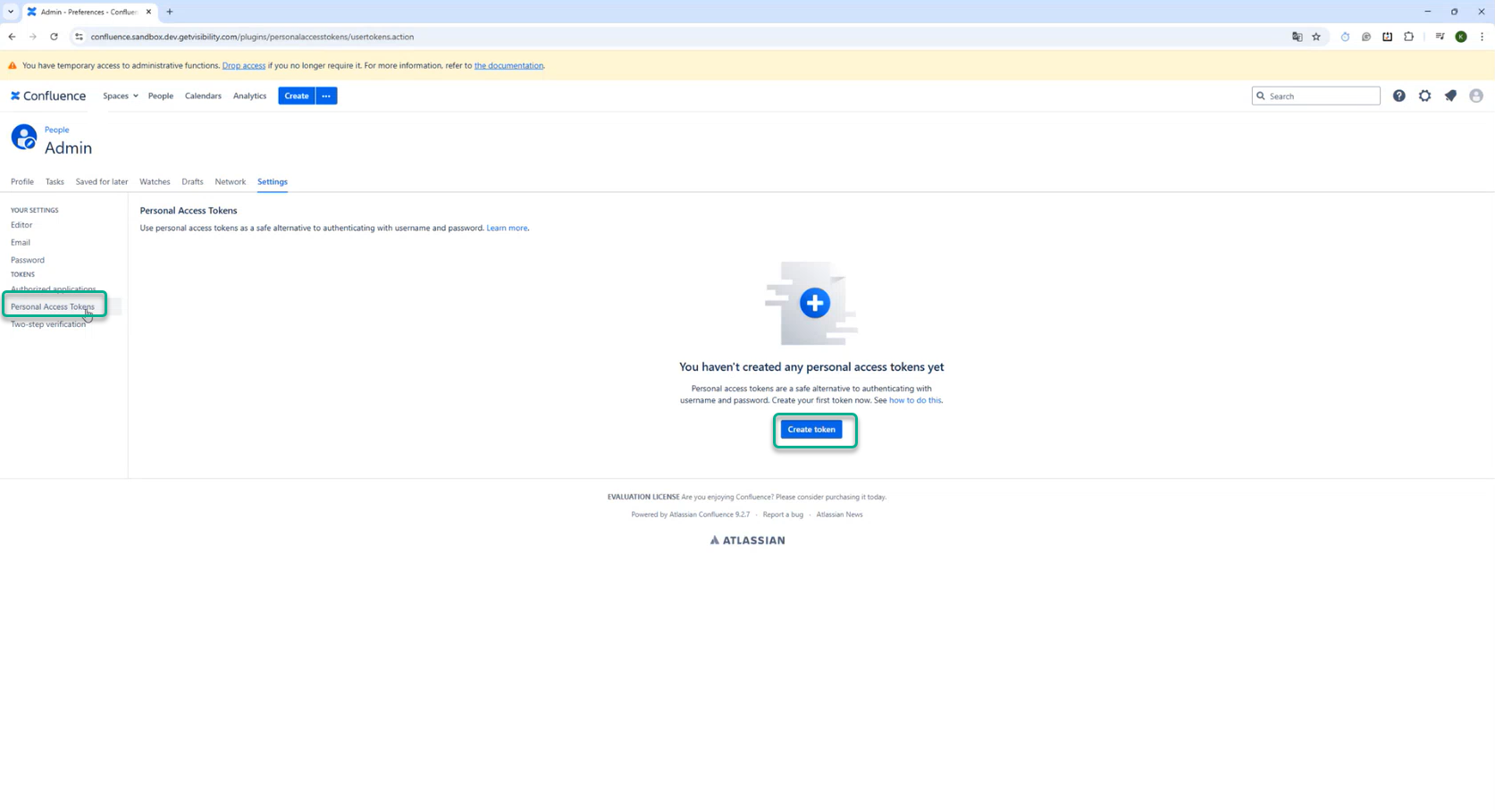The height and width of the screenshot is (812, 1495).
Task: Open Chrome's three-dot menu
Action: click(1483, 37)
